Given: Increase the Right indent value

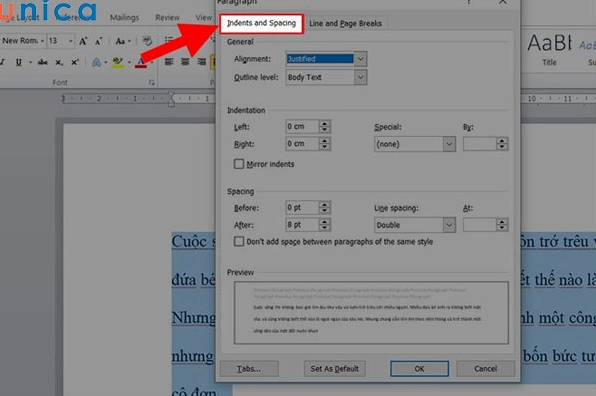Looking at the screenshot, I should pos(325,140).
